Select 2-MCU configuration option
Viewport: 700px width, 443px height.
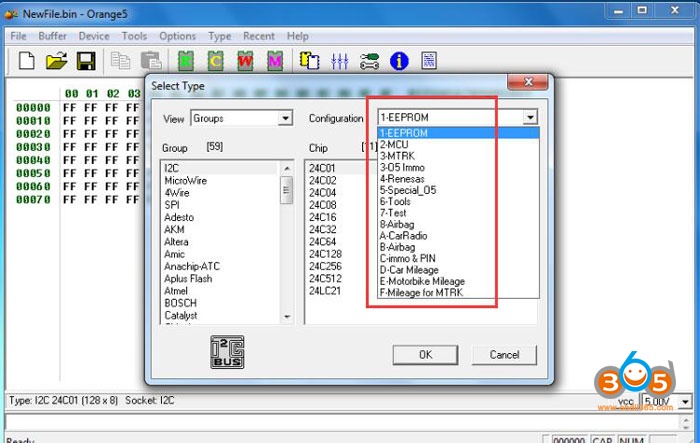pyautogui.click(x=458, y=145)
